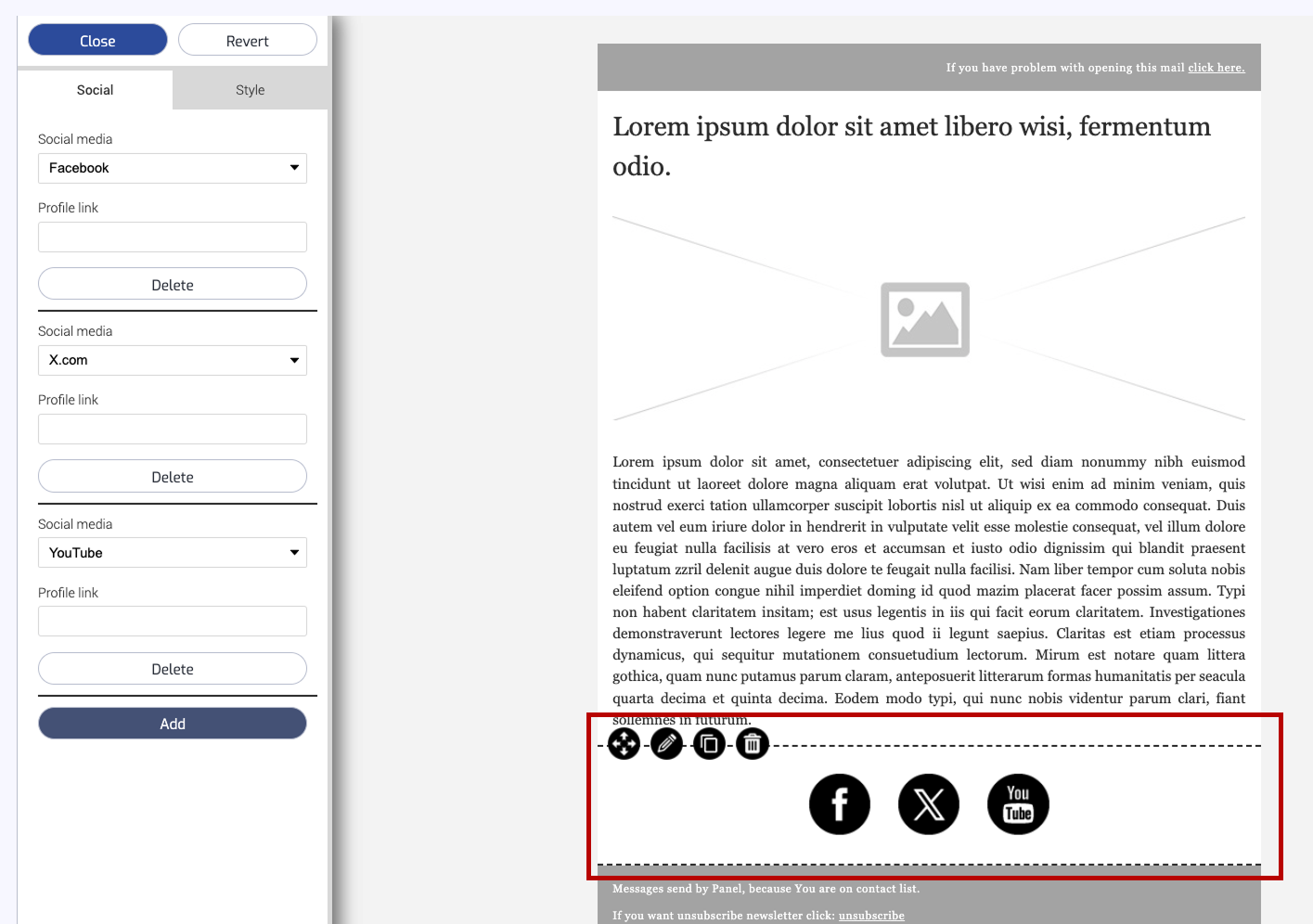This screenshot has width=1313, height=924.
Task: Click 'Messages send by Panel' footer text
Action: click(766, 889)
